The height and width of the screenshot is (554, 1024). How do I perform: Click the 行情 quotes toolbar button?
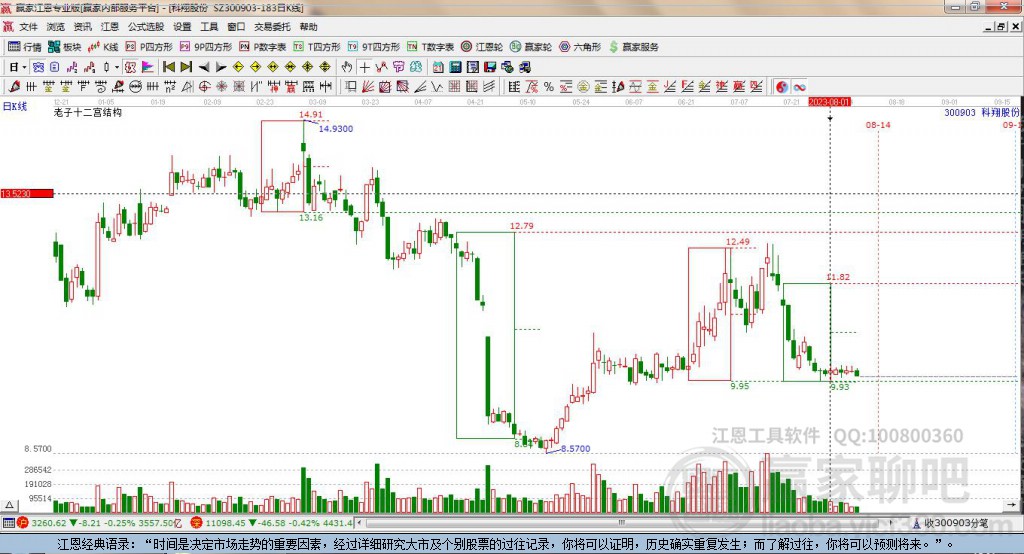tap(25, 46)
